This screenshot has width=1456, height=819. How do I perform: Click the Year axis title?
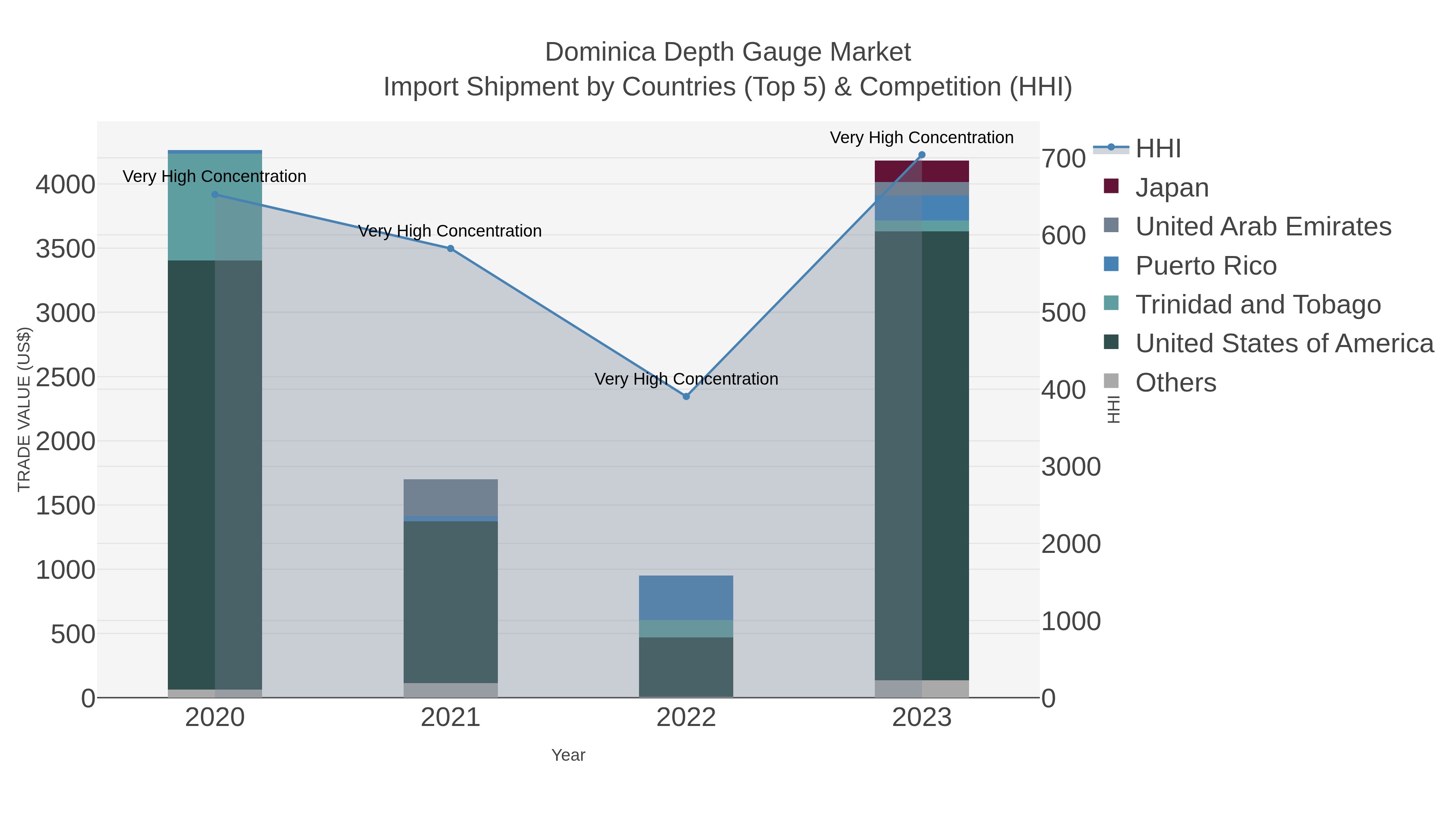[x=568, y=755]
